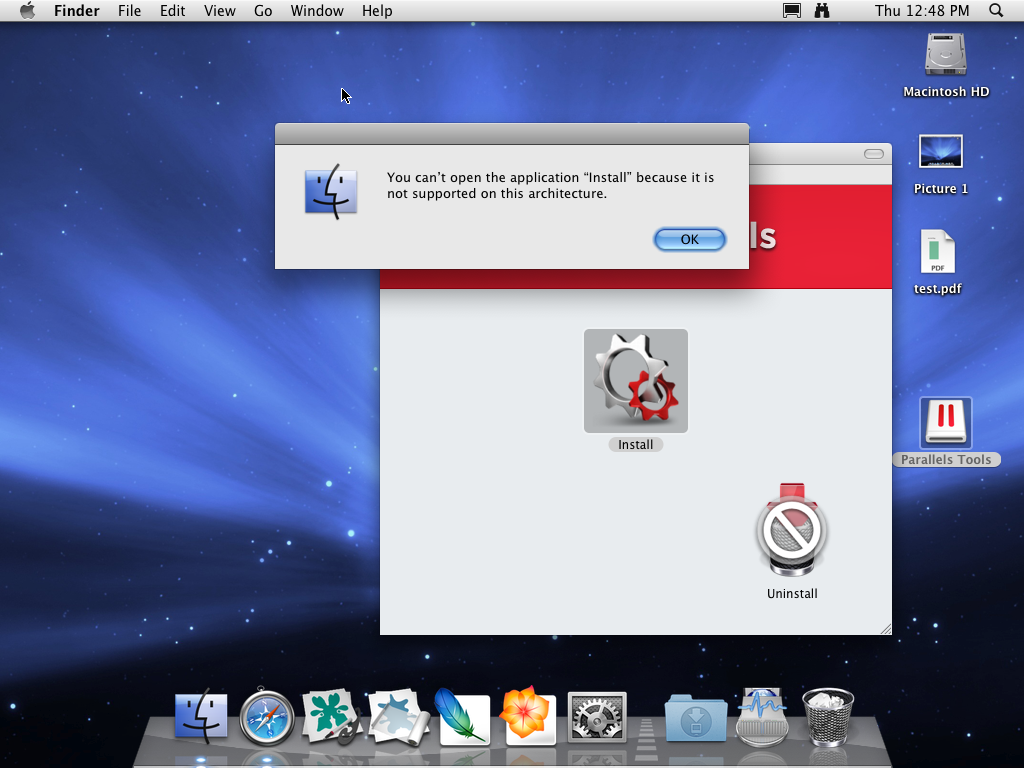The width and height of the screenshot is (1024, 768).
Task: Select the test.pdf file on the desktop
Action: point(937,251)
